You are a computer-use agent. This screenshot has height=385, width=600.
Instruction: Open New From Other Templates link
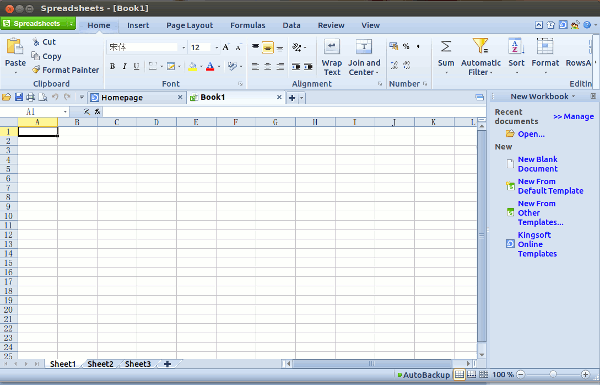pyautogui.click(x=540, y=213)
